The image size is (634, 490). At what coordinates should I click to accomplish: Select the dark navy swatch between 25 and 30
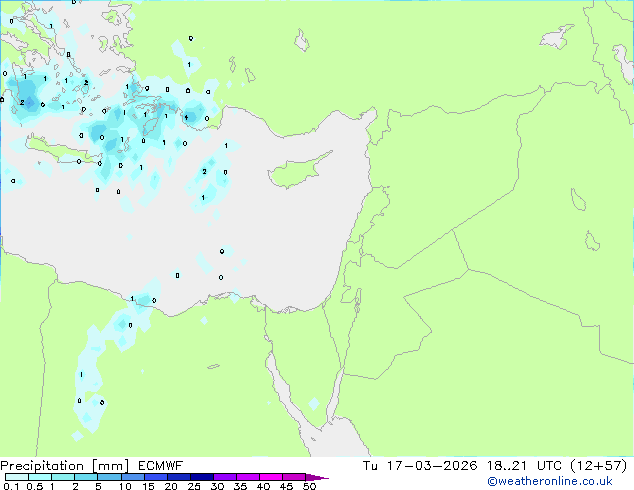point(202,477)
